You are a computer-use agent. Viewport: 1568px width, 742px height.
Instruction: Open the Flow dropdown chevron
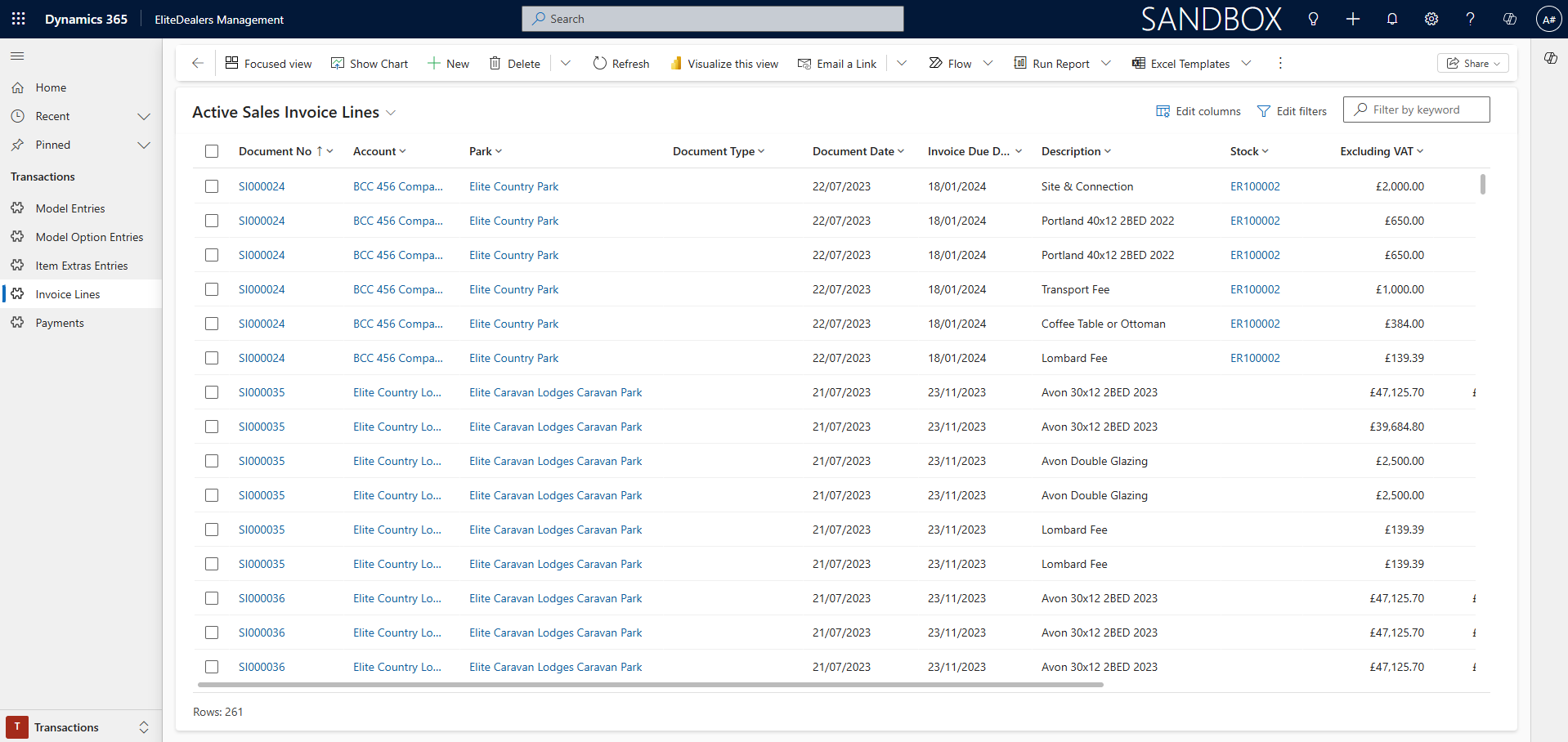tap(988, 63)
